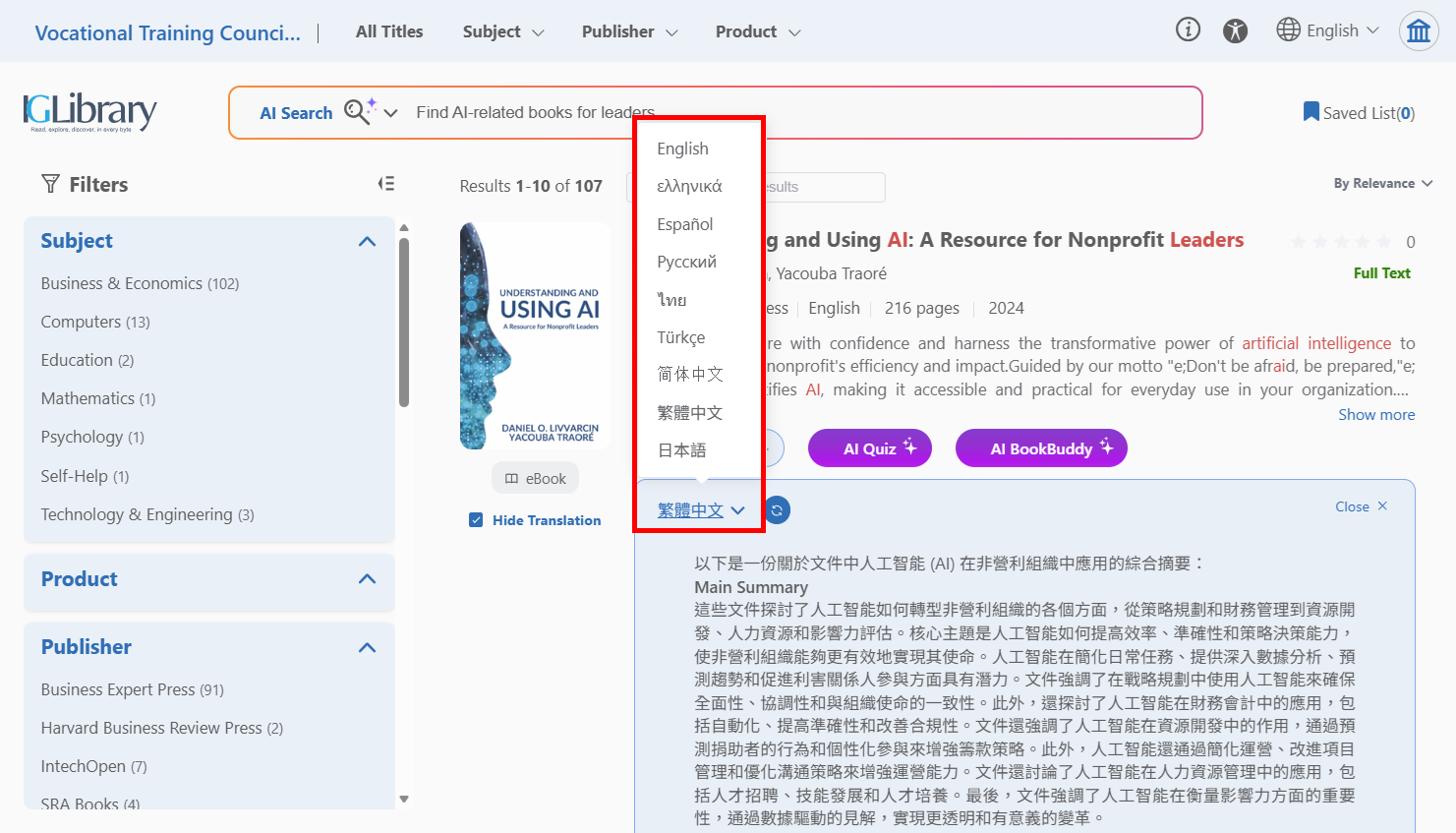Choose ελληνικά in the language list

tap(689, 186)
